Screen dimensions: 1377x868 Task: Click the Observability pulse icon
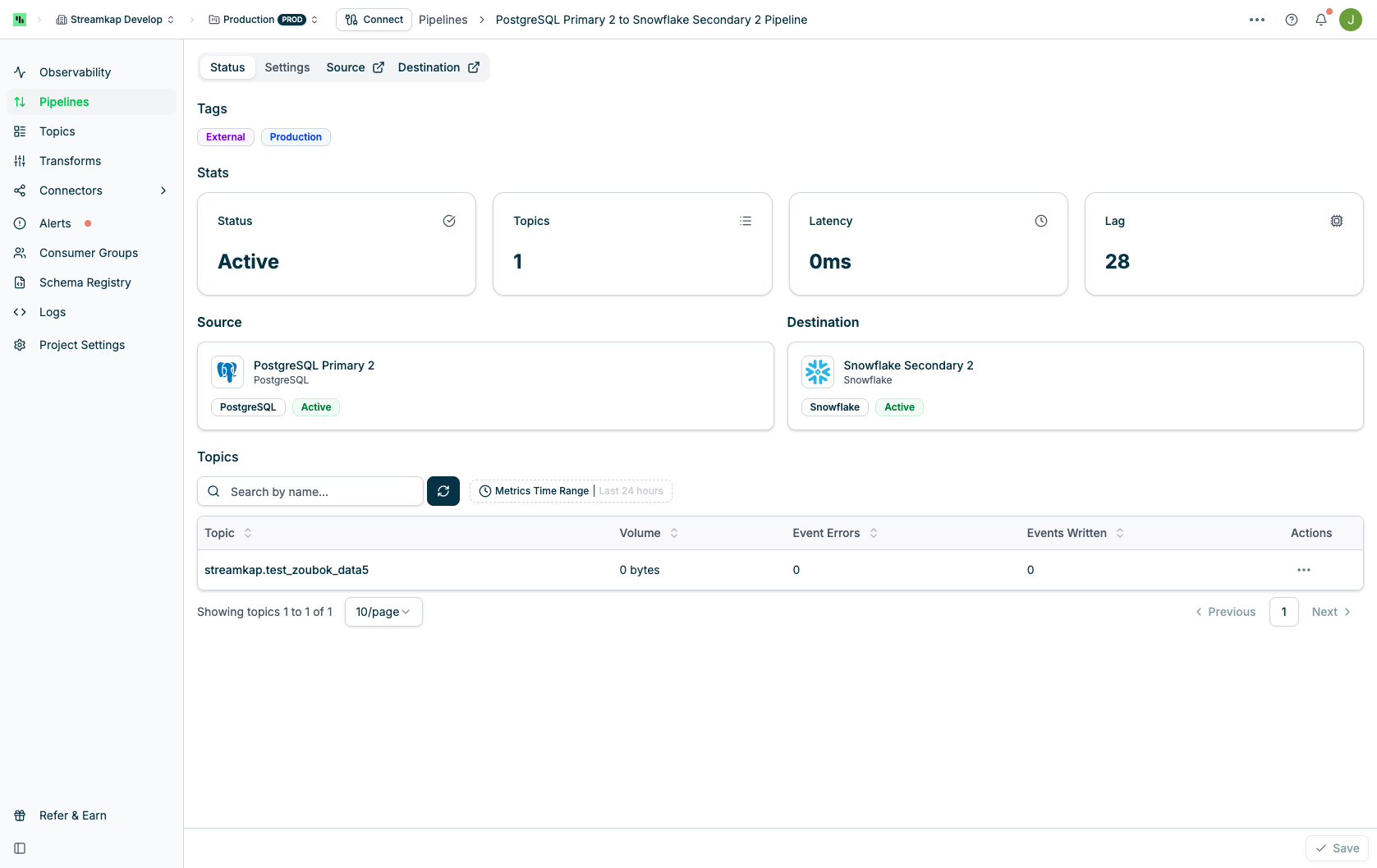pos(20,72)
